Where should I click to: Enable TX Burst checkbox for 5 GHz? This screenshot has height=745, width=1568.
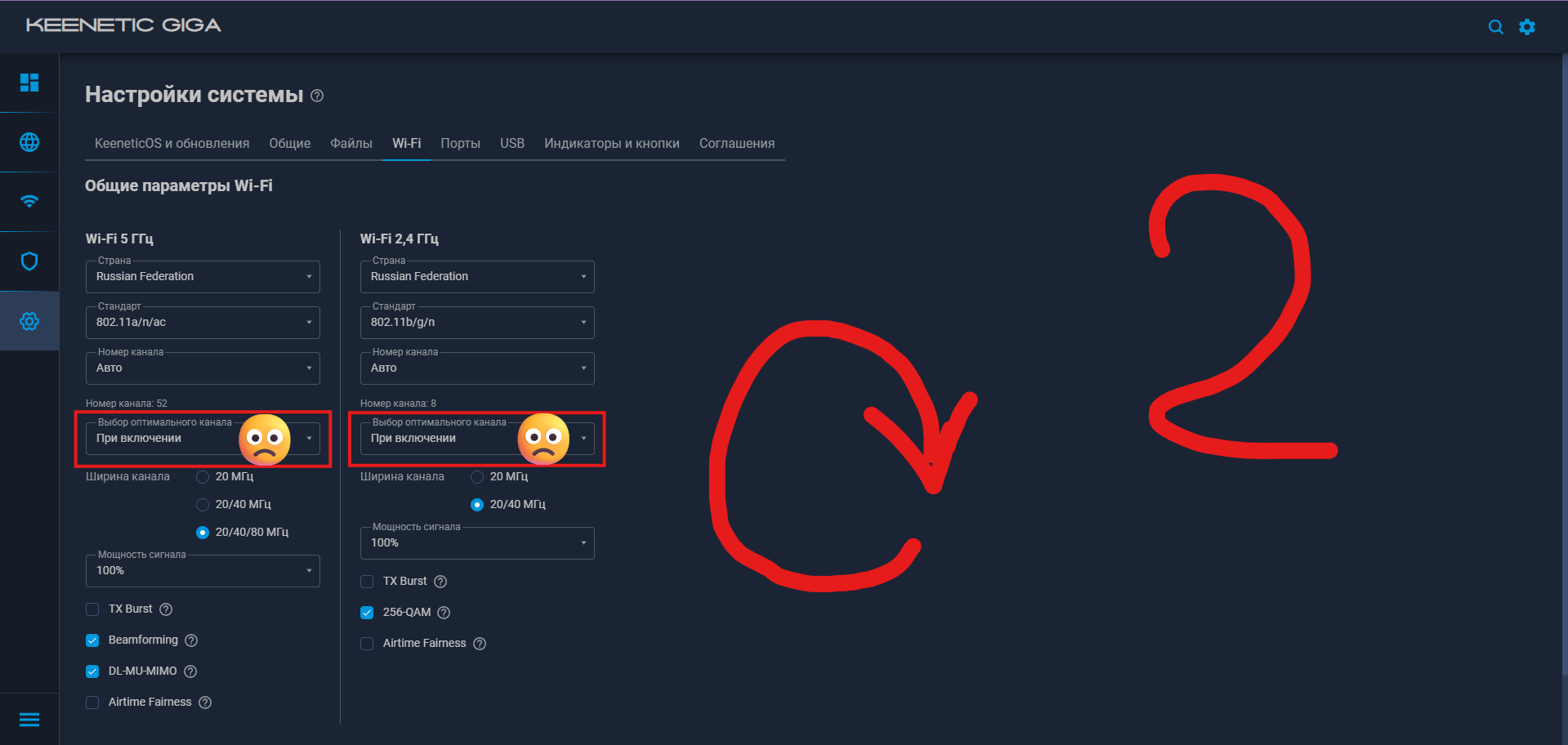[x=92, y=609]
